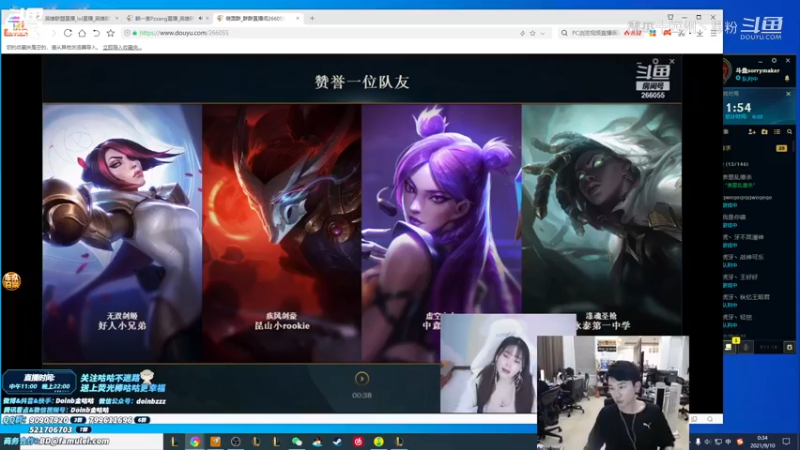Expand the address bar dropdown chevron

(x=542, y=33)
